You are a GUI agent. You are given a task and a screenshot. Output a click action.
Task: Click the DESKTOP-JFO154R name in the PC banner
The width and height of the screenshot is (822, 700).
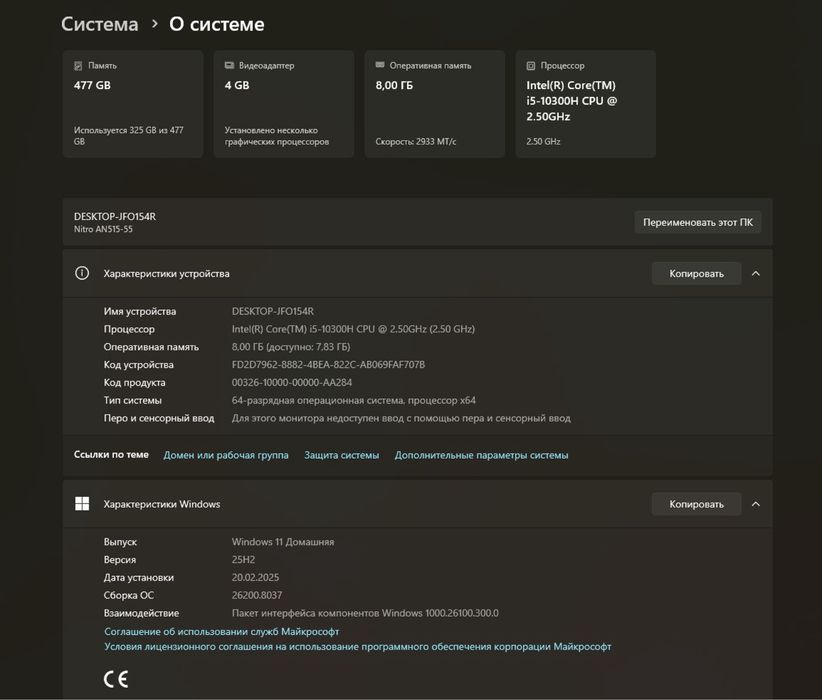(115, 217)
